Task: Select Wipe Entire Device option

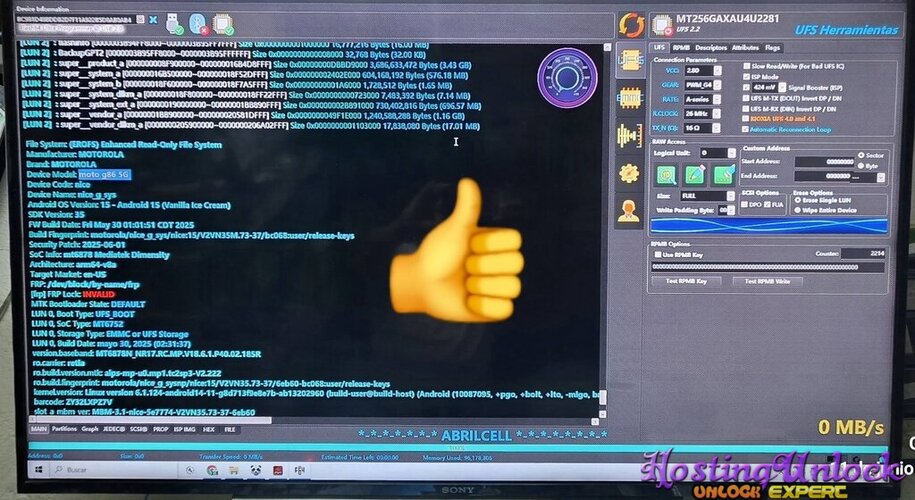Action: pos(797,210)
